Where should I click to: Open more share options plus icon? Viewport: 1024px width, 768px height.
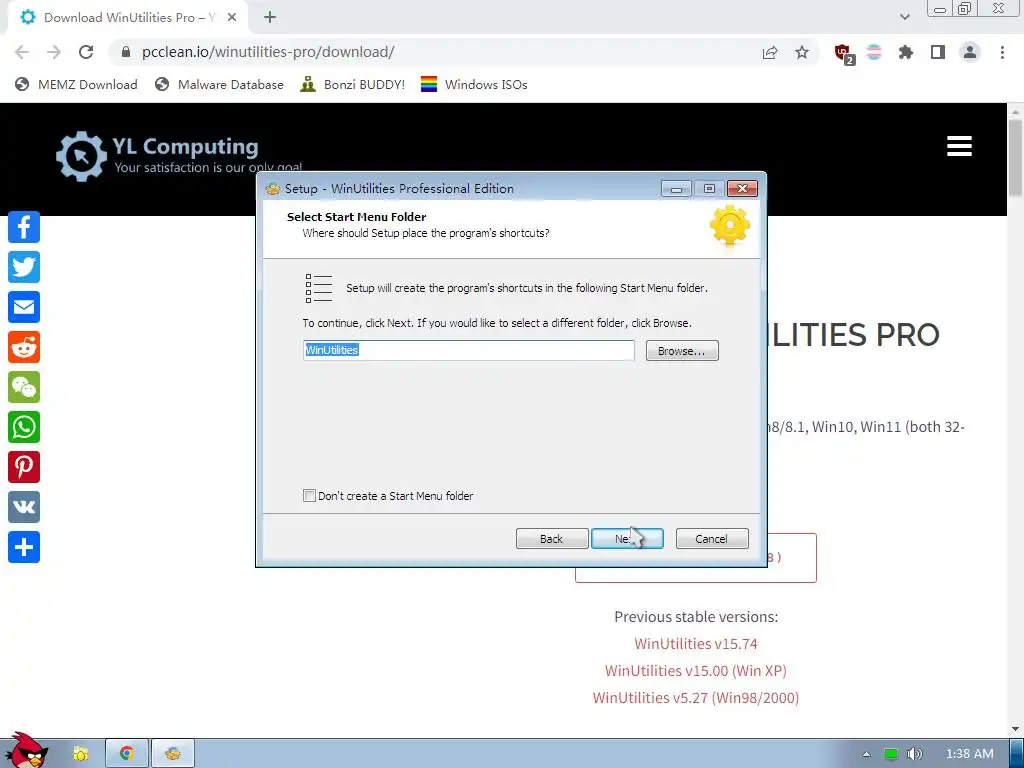24,547
